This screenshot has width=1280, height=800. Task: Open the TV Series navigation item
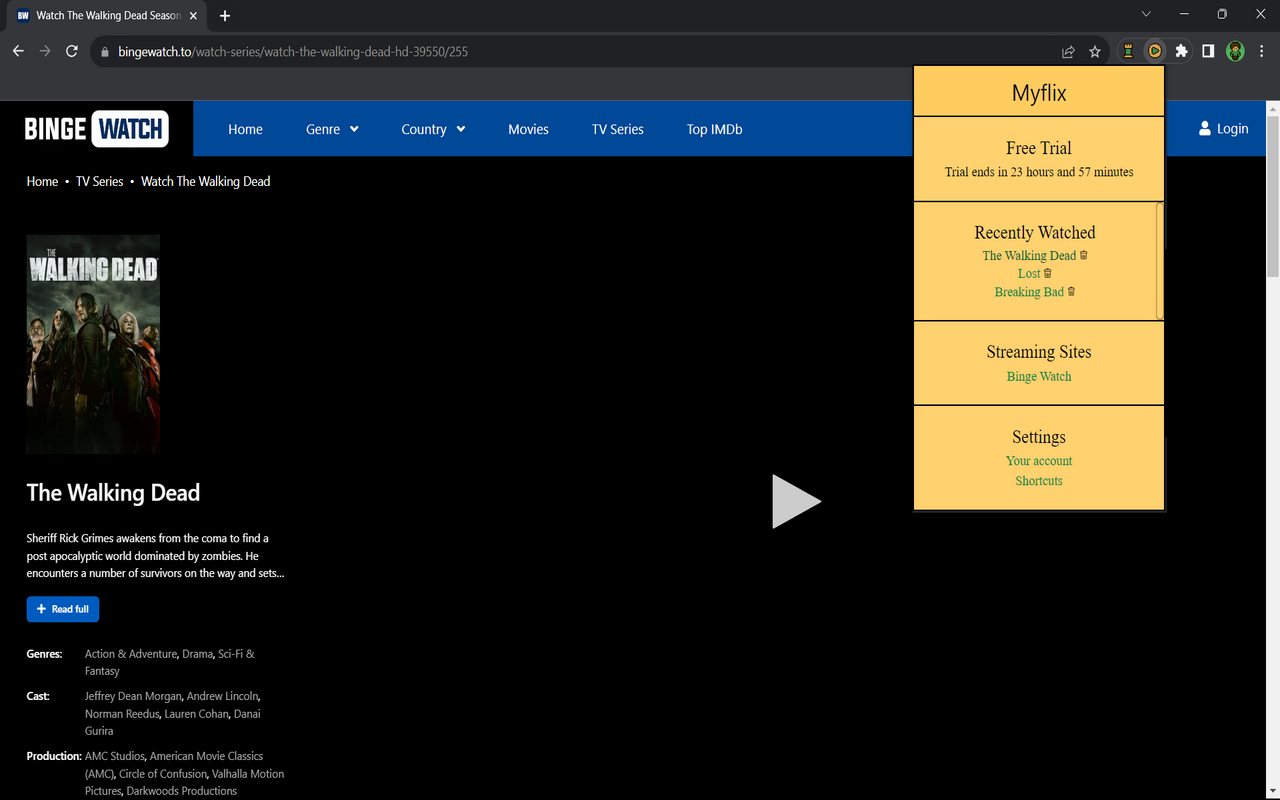[x=618, y=129]
